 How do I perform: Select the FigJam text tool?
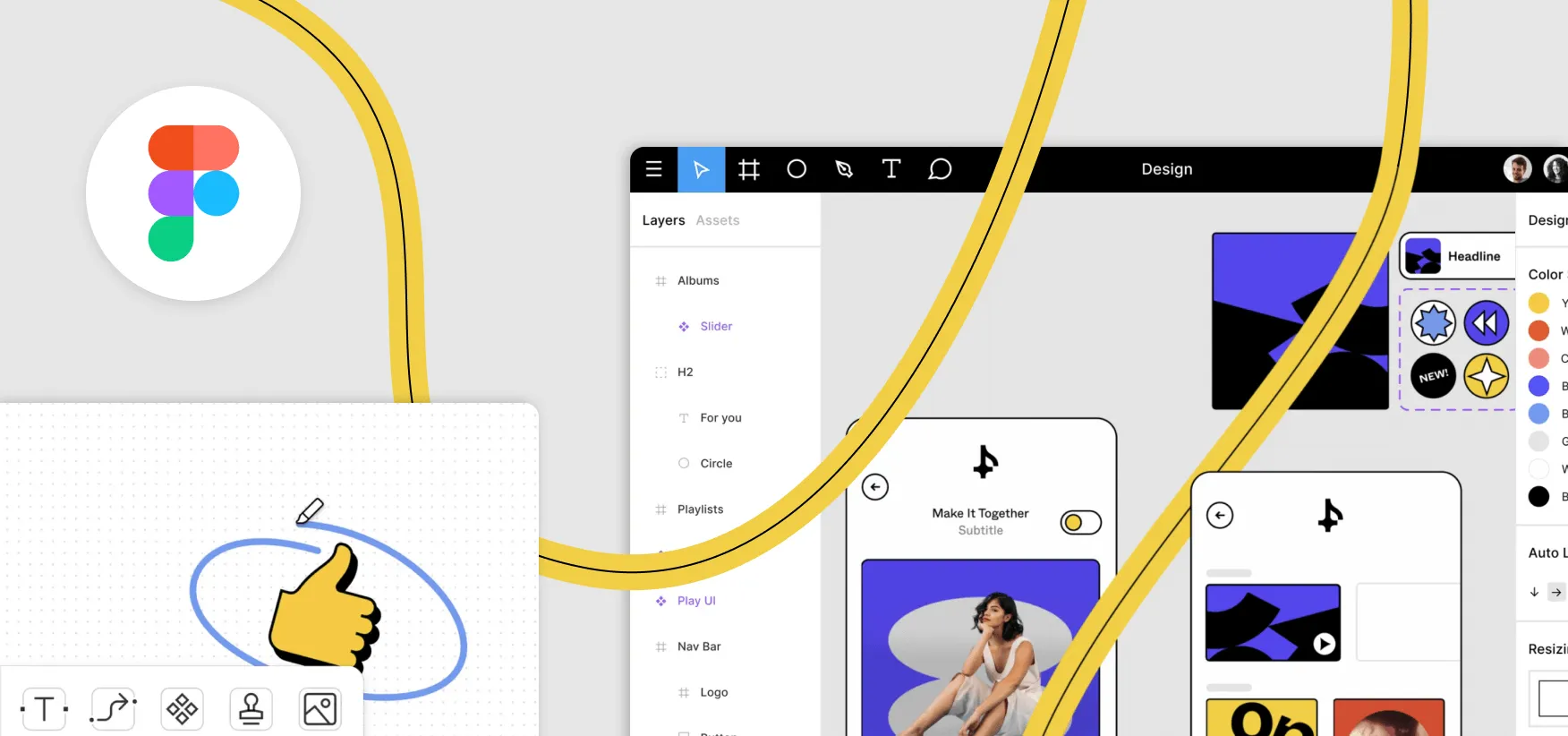click(x=44, y=709)
